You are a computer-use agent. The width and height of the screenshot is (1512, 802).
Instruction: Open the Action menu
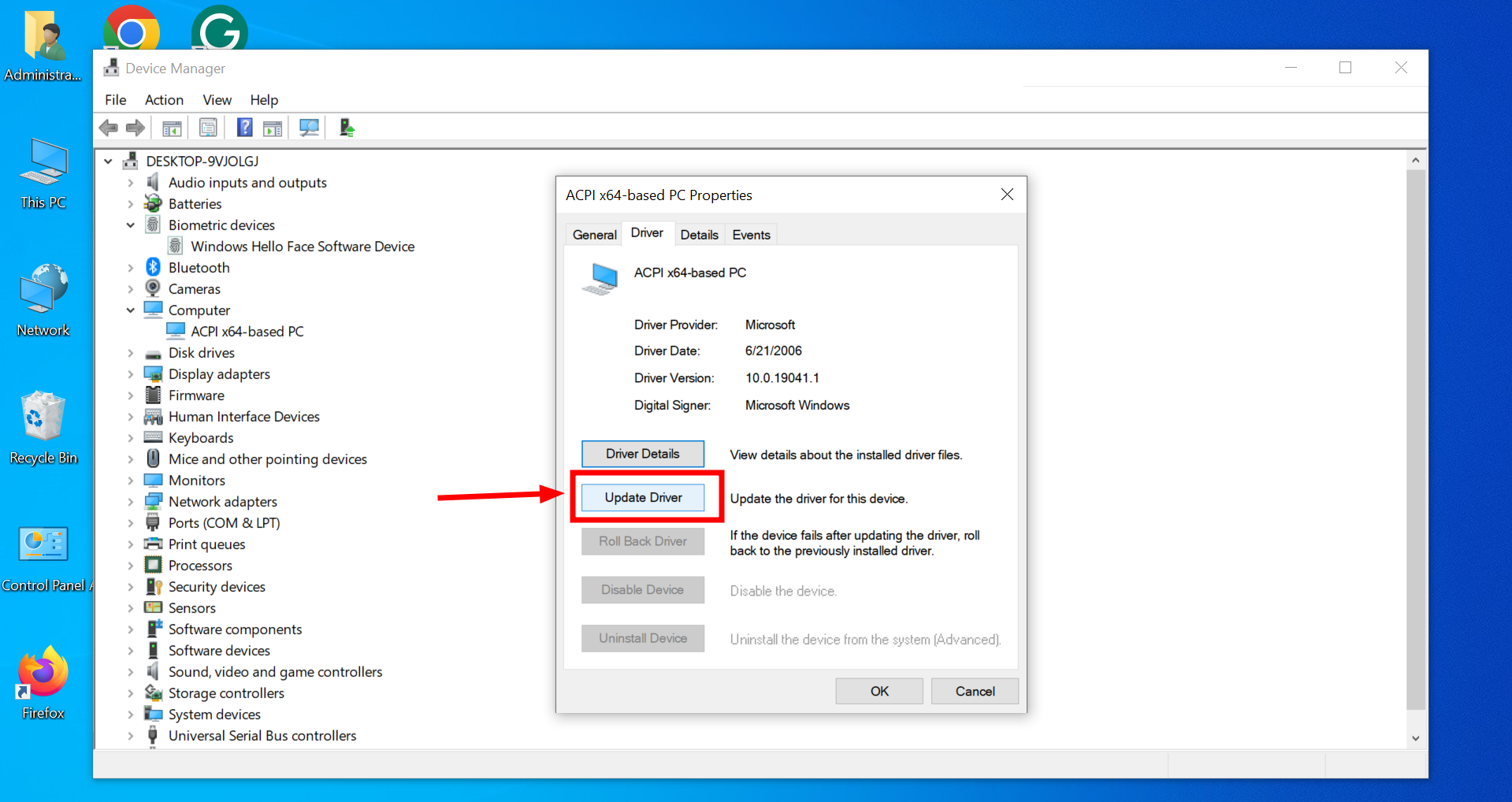163,99
